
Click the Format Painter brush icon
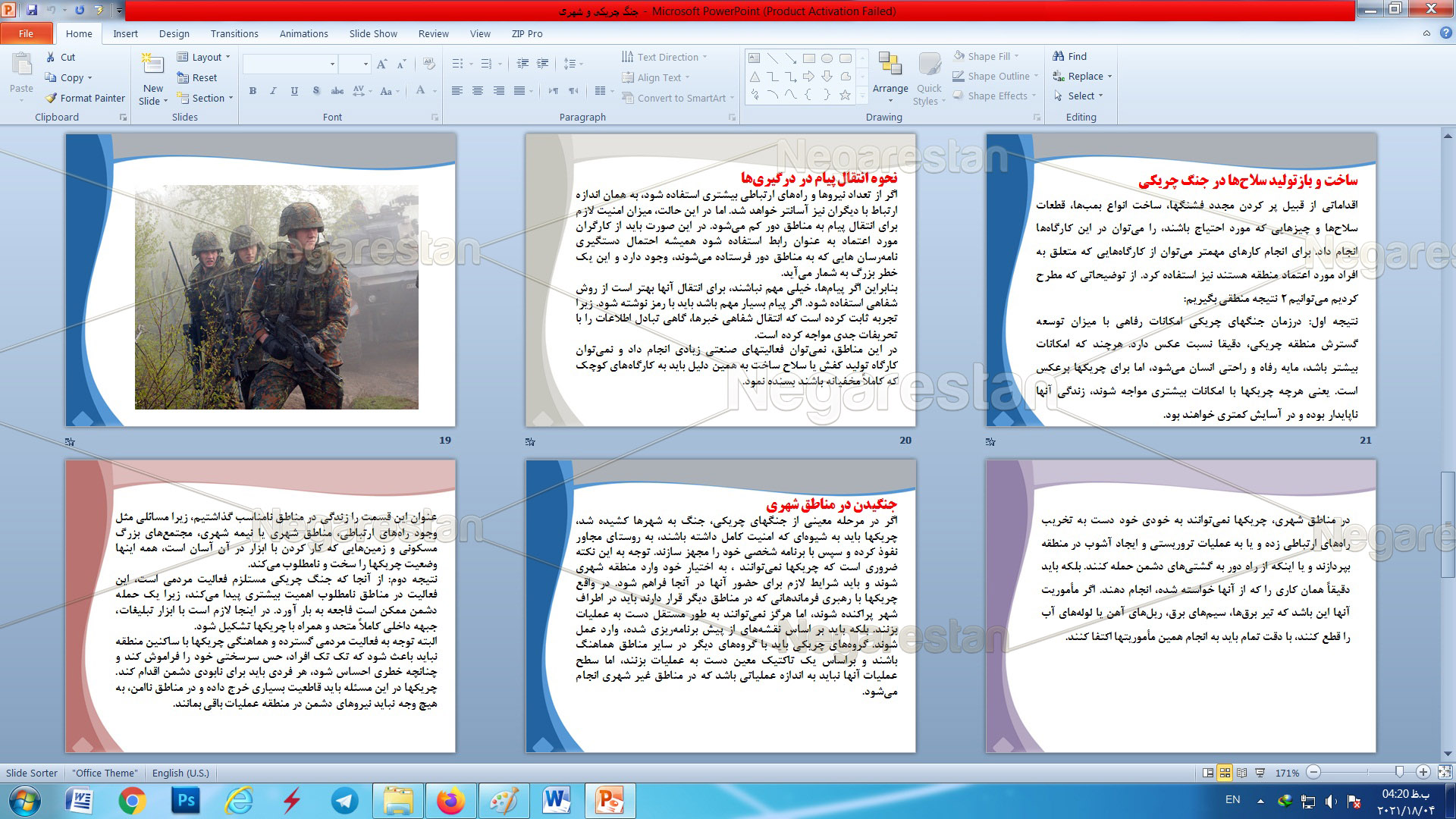[x=52, y=98]
